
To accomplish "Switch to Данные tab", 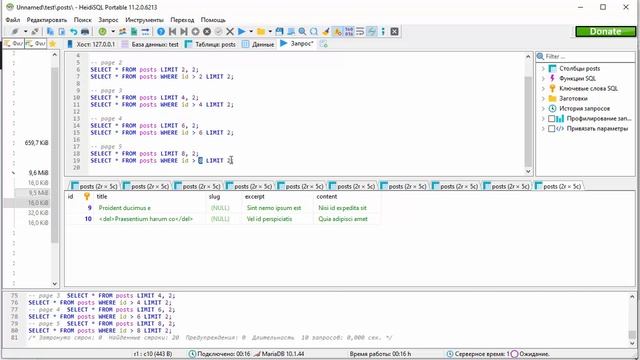I will tap(258, 44).
